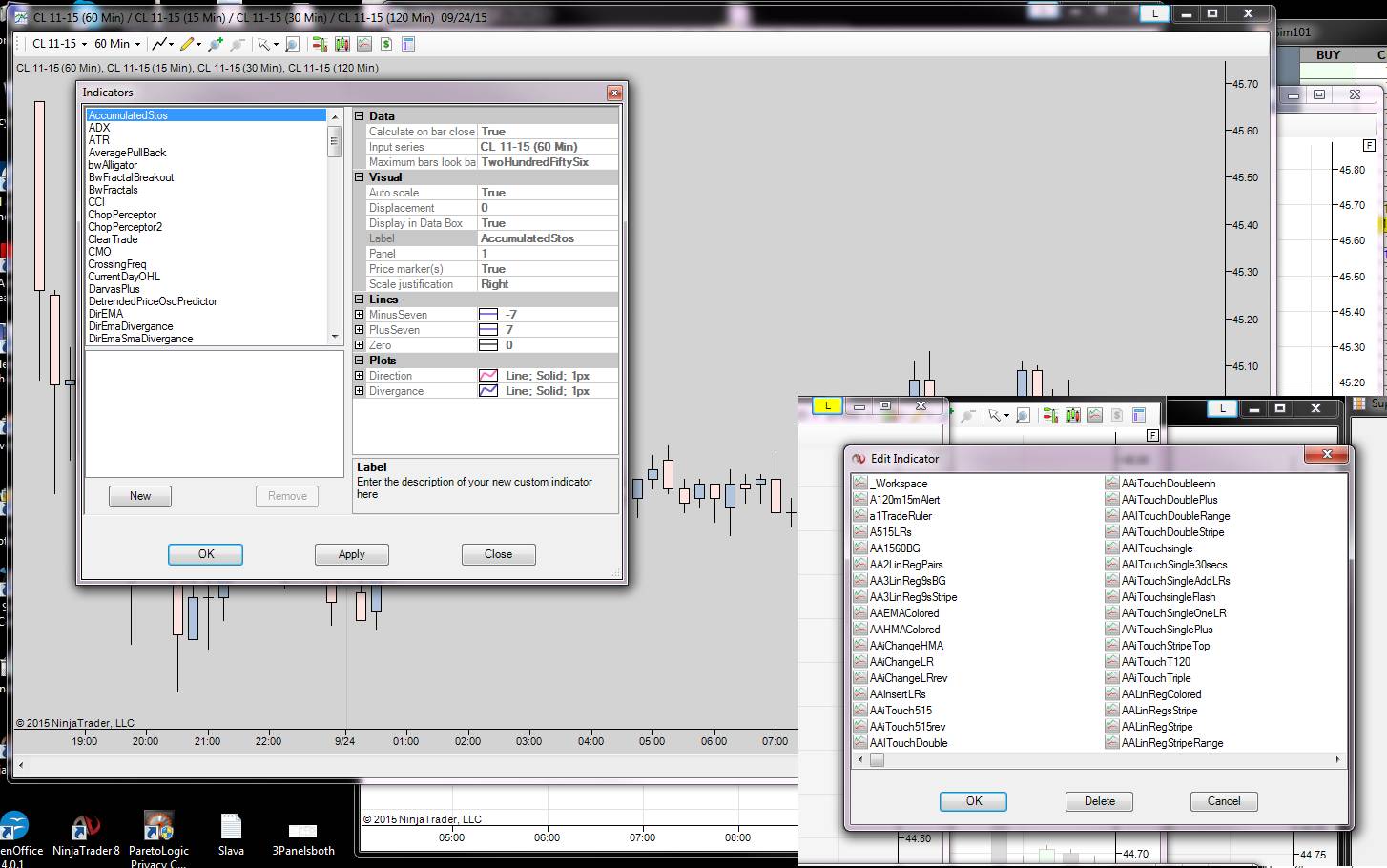Open the CL 11-15 instrument dropdown

coord(59,44)
